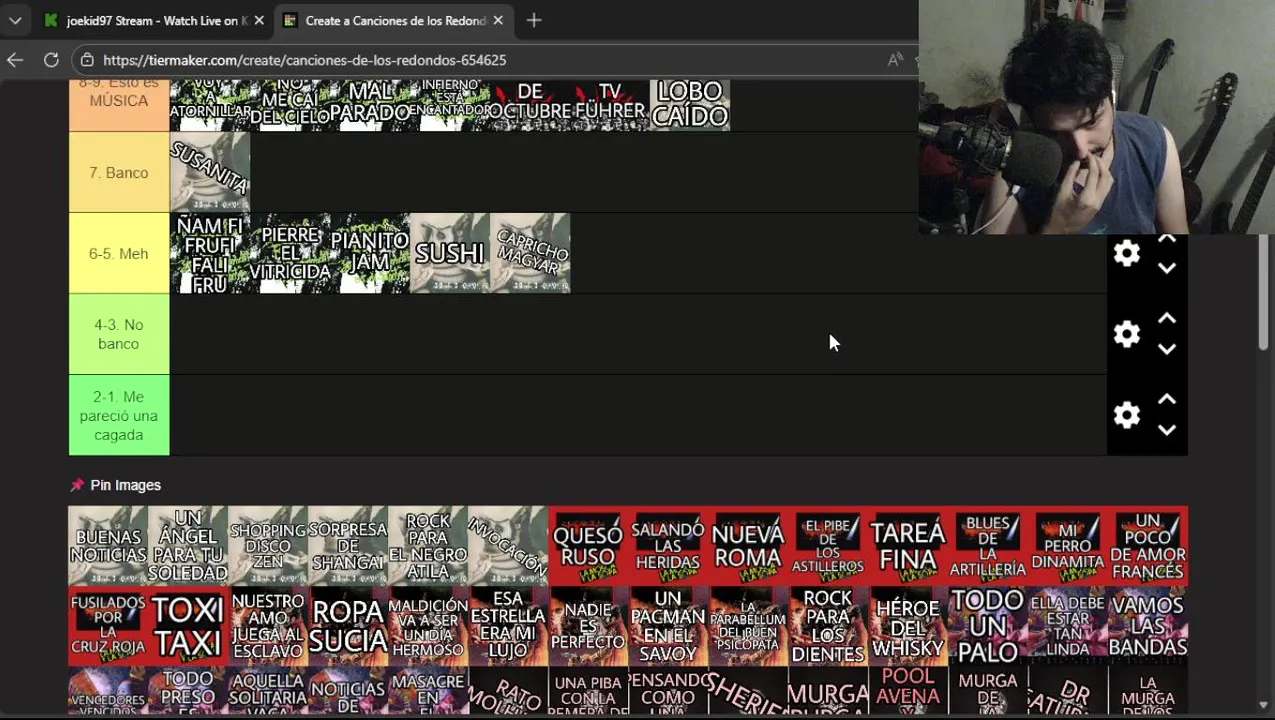This screenshot has height=720, width=1275.
Task: Select the Nadie es Perfecto tile
Action: (588, 625)
